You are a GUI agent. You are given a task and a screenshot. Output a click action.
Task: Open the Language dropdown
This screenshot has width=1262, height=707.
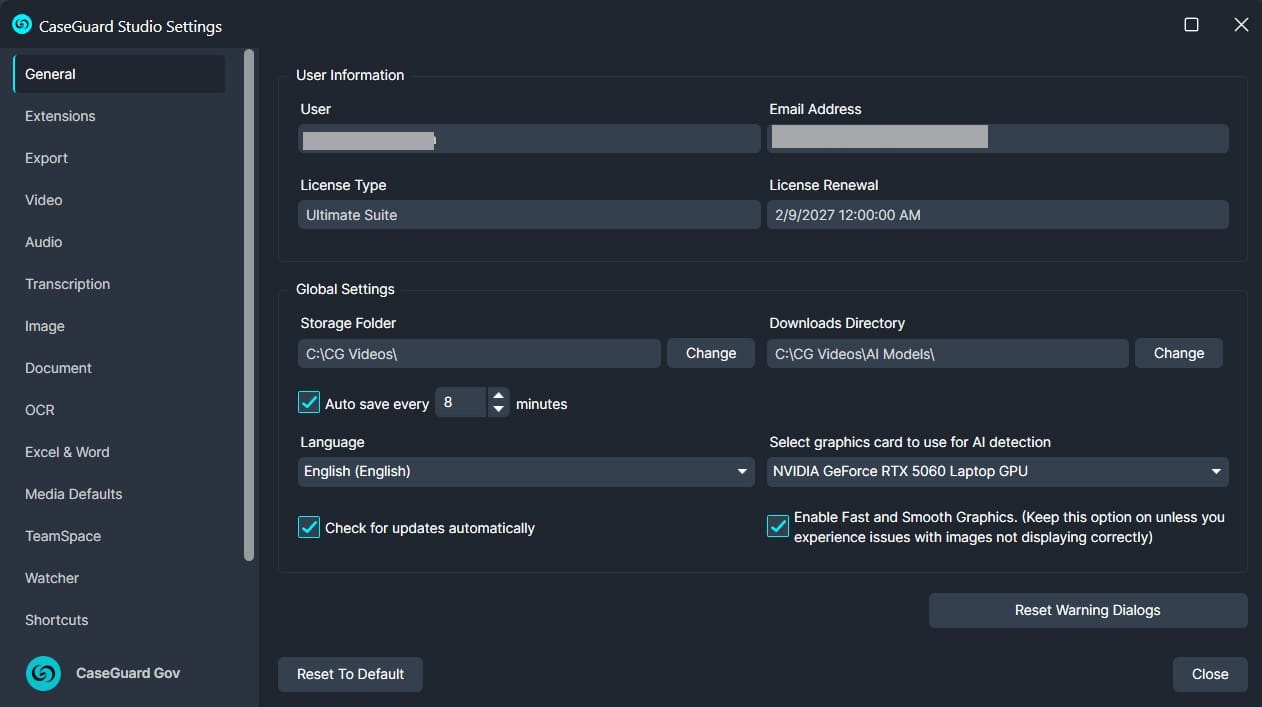(526, 471)
